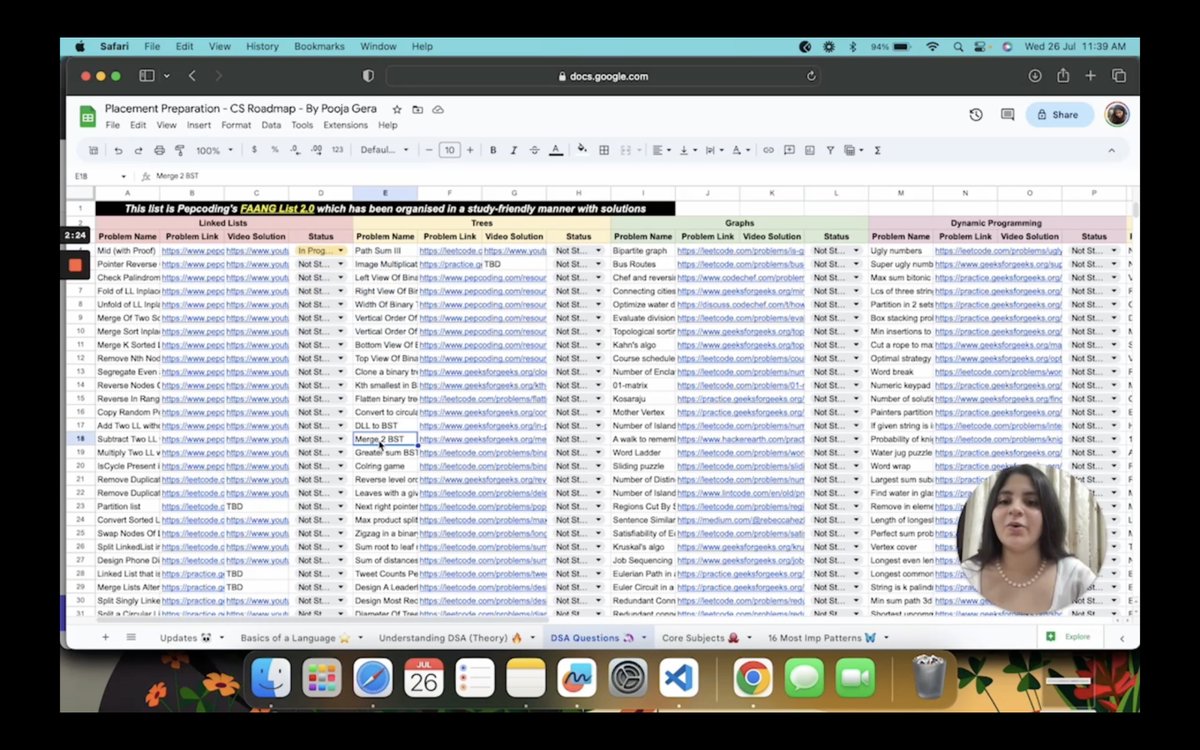Open the Format menu
The width and height of the screenshot is (1200, 750).
[x=236, y=125]
